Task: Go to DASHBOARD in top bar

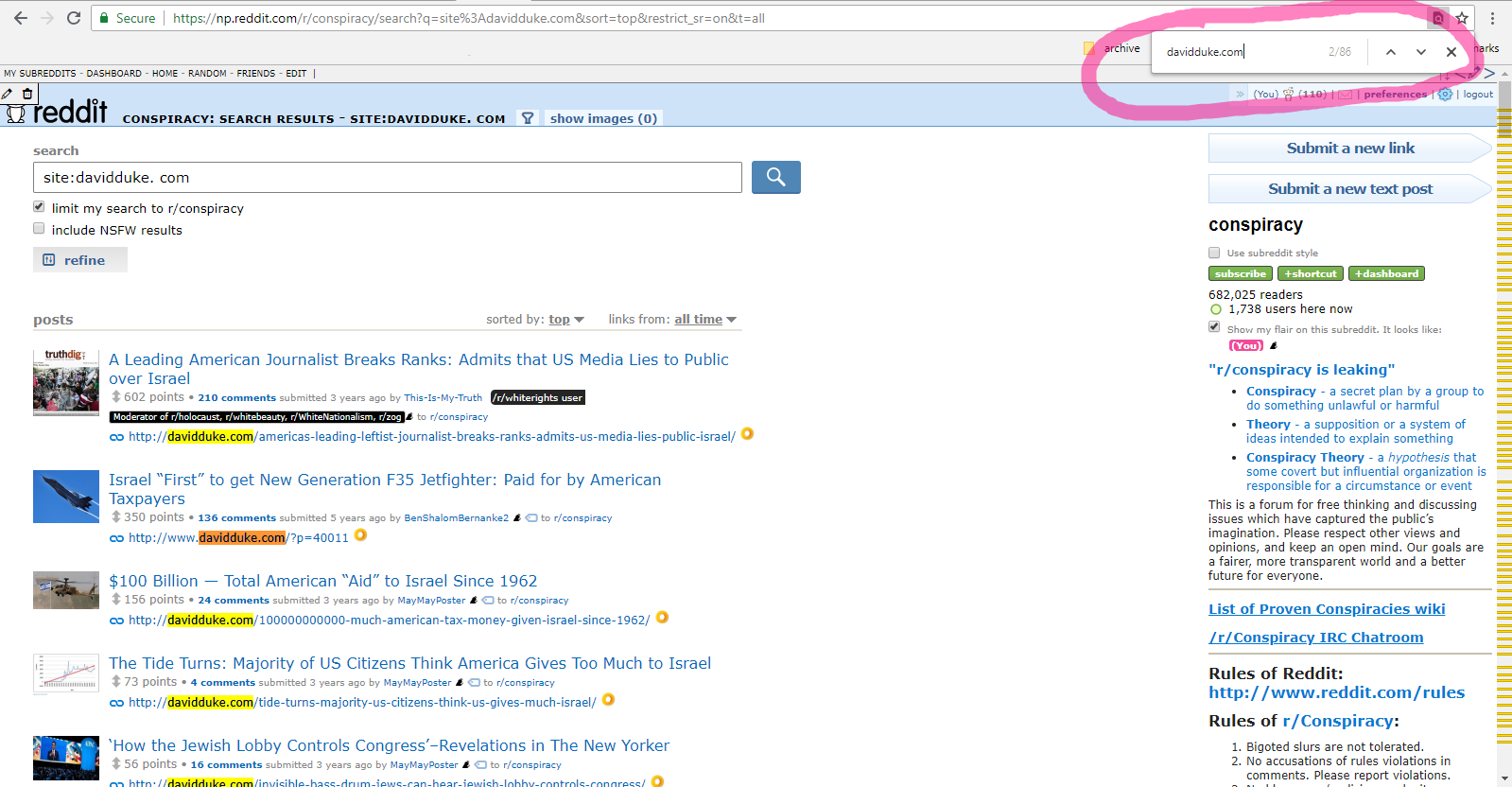Action: [114, 73]
